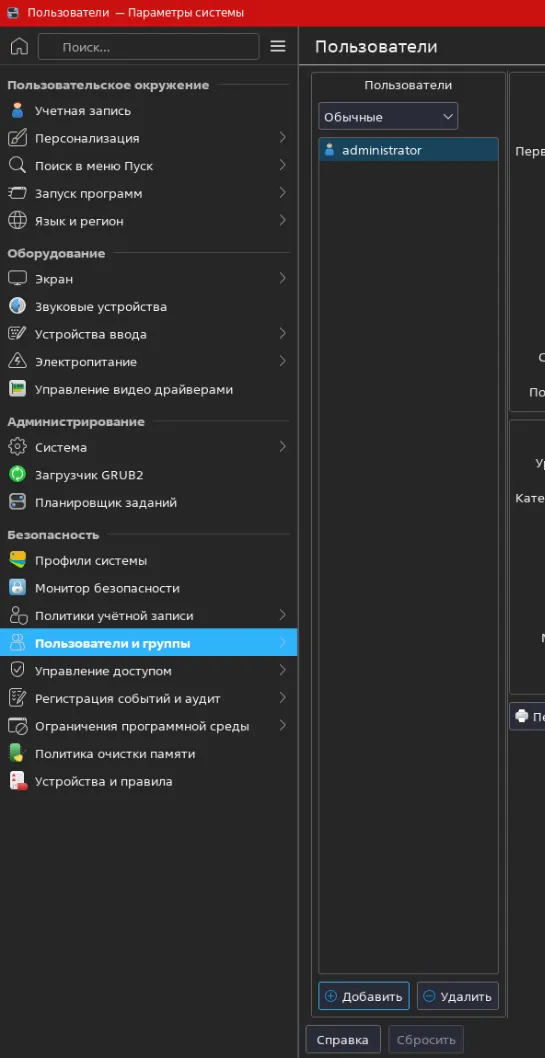Expand the Язык и регион chevron
Screen dimensions: 545x1058
(x=282, y=221)
